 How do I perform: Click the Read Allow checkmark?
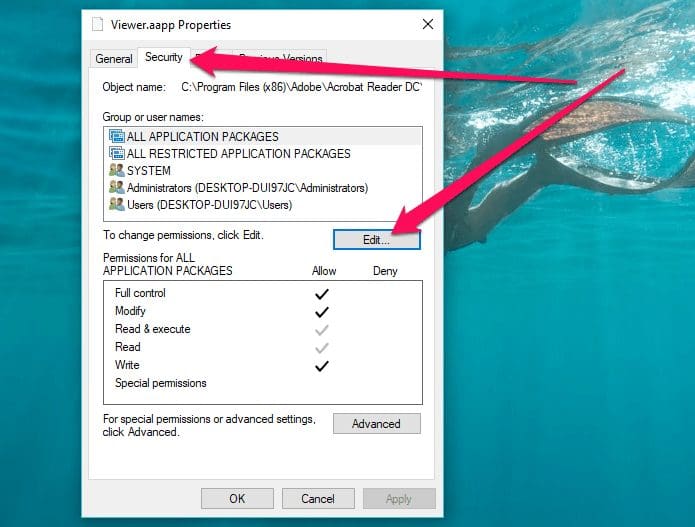pos(322,347)
